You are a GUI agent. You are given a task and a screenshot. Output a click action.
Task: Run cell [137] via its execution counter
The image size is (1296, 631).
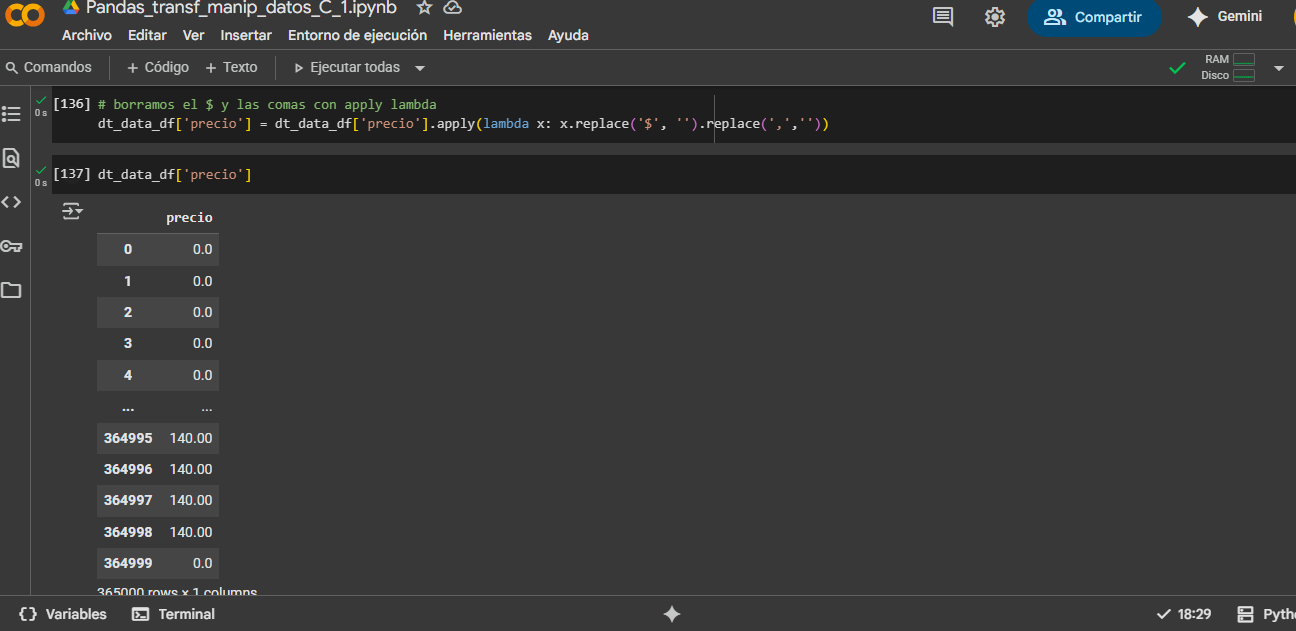tap(72, 174)
